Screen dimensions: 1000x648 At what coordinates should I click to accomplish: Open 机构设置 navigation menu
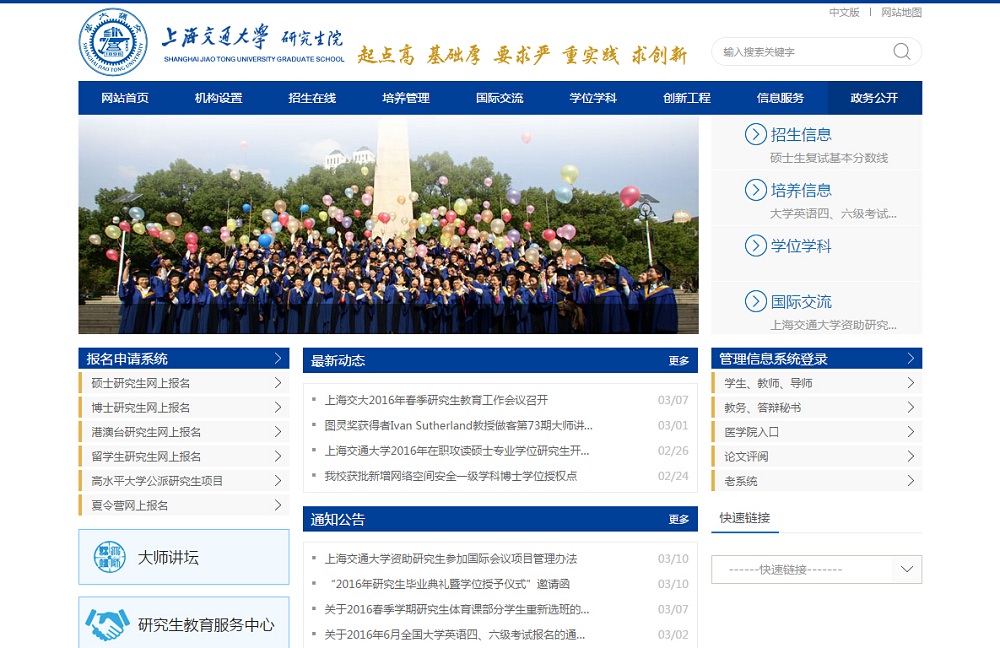click(219, 98)
